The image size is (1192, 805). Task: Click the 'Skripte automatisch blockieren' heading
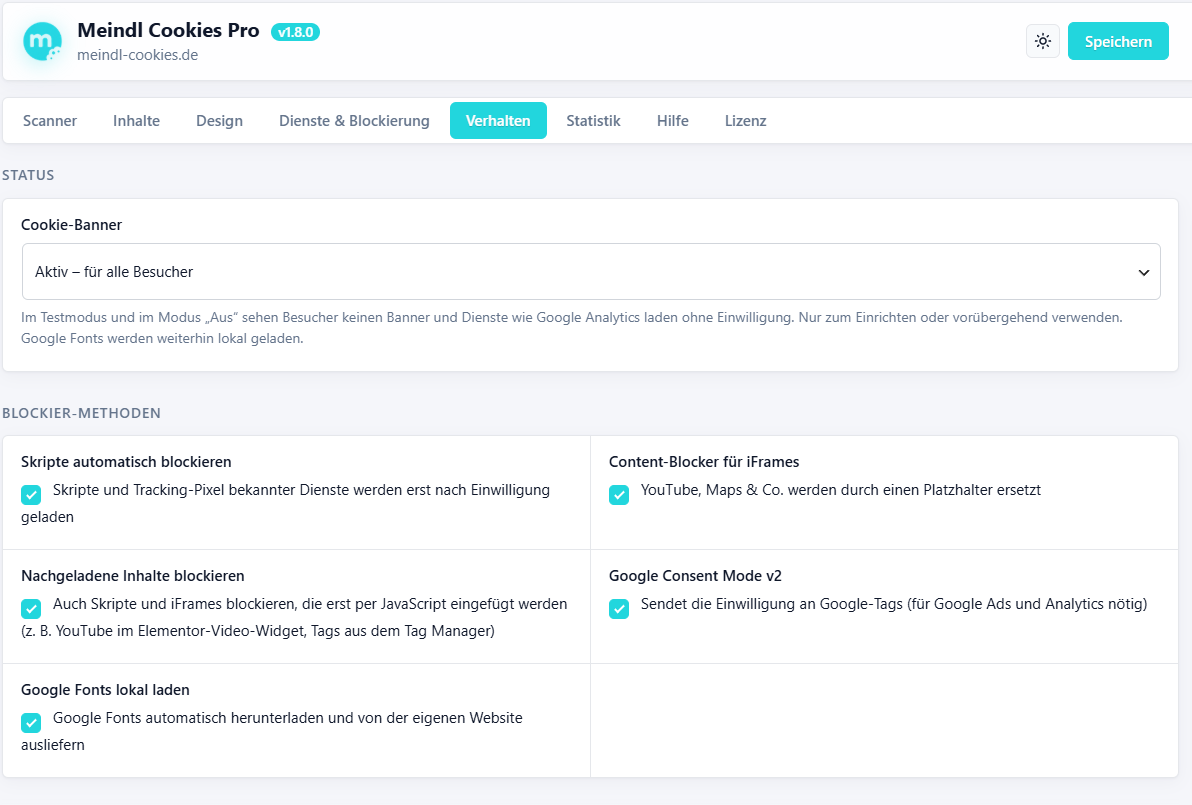[x=126, y=462]
